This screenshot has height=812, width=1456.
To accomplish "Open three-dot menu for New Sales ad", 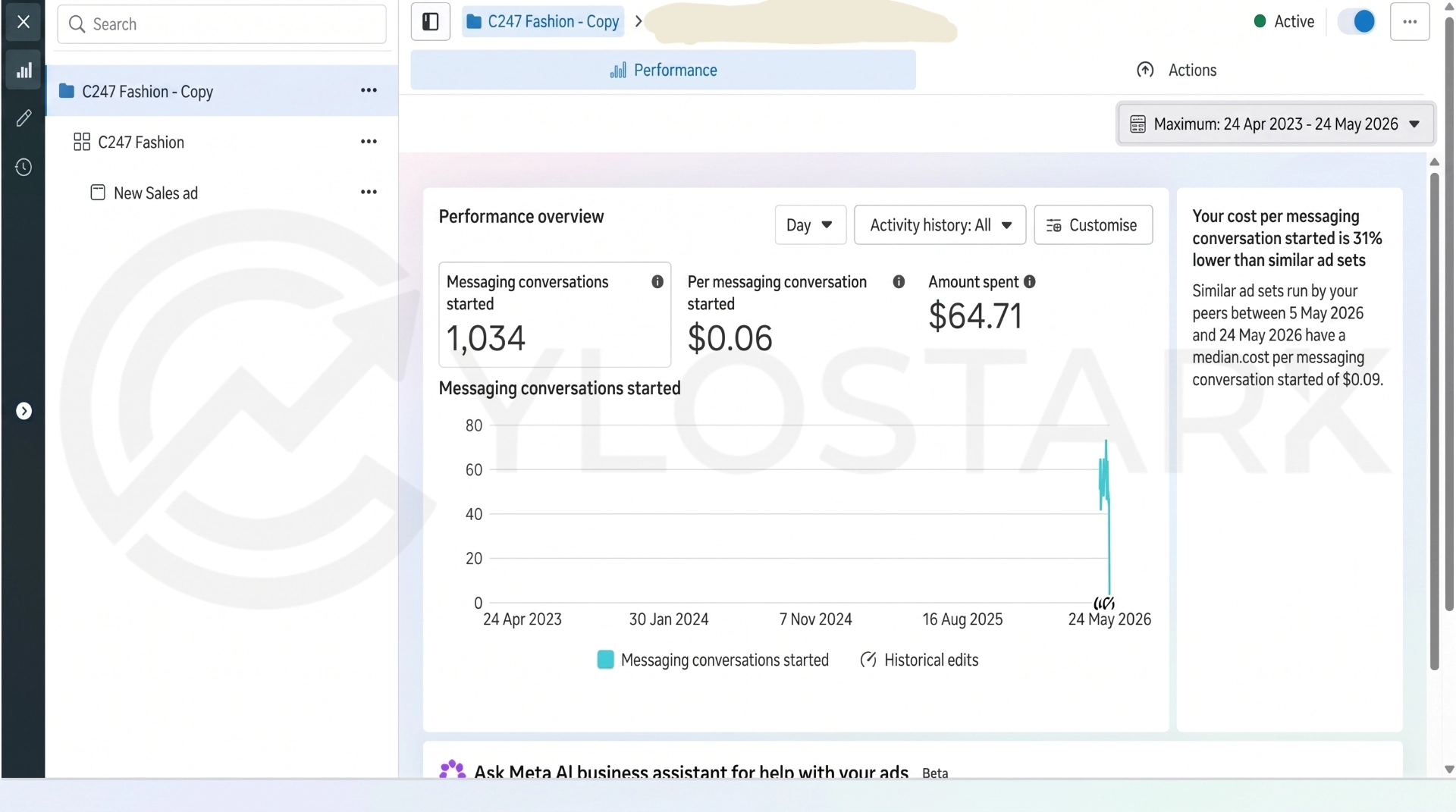I will pyautogui.click(x=369, y=192).
